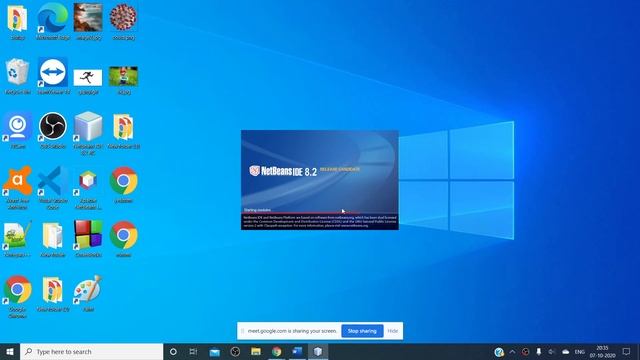Image resolution: width=640 pixels, height=360 pixels.
Task: Click 'meet.google.com is sharing your screen' text
Action: coord(292,331)
